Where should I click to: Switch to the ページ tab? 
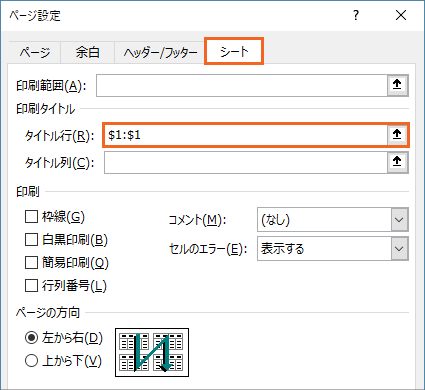pos(35,52)
